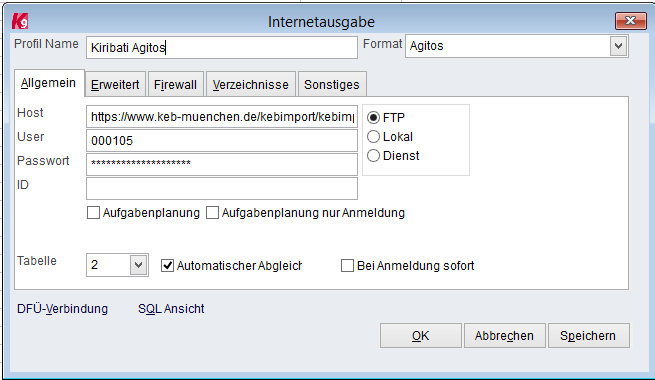Click into the empty ID field
Screen dimensions: 655x380
(222, 188)
